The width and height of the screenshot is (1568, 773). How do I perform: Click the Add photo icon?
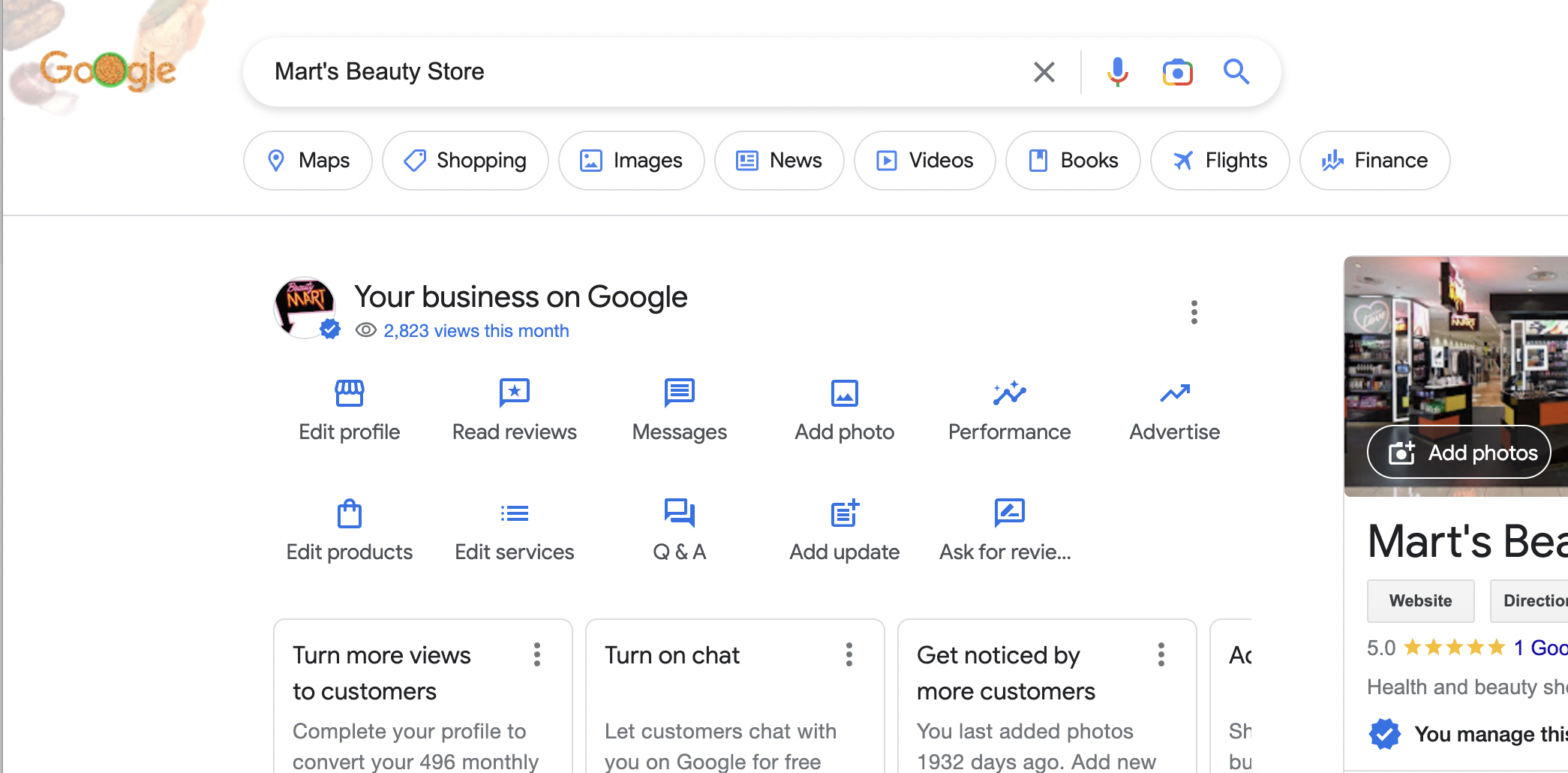844,393
